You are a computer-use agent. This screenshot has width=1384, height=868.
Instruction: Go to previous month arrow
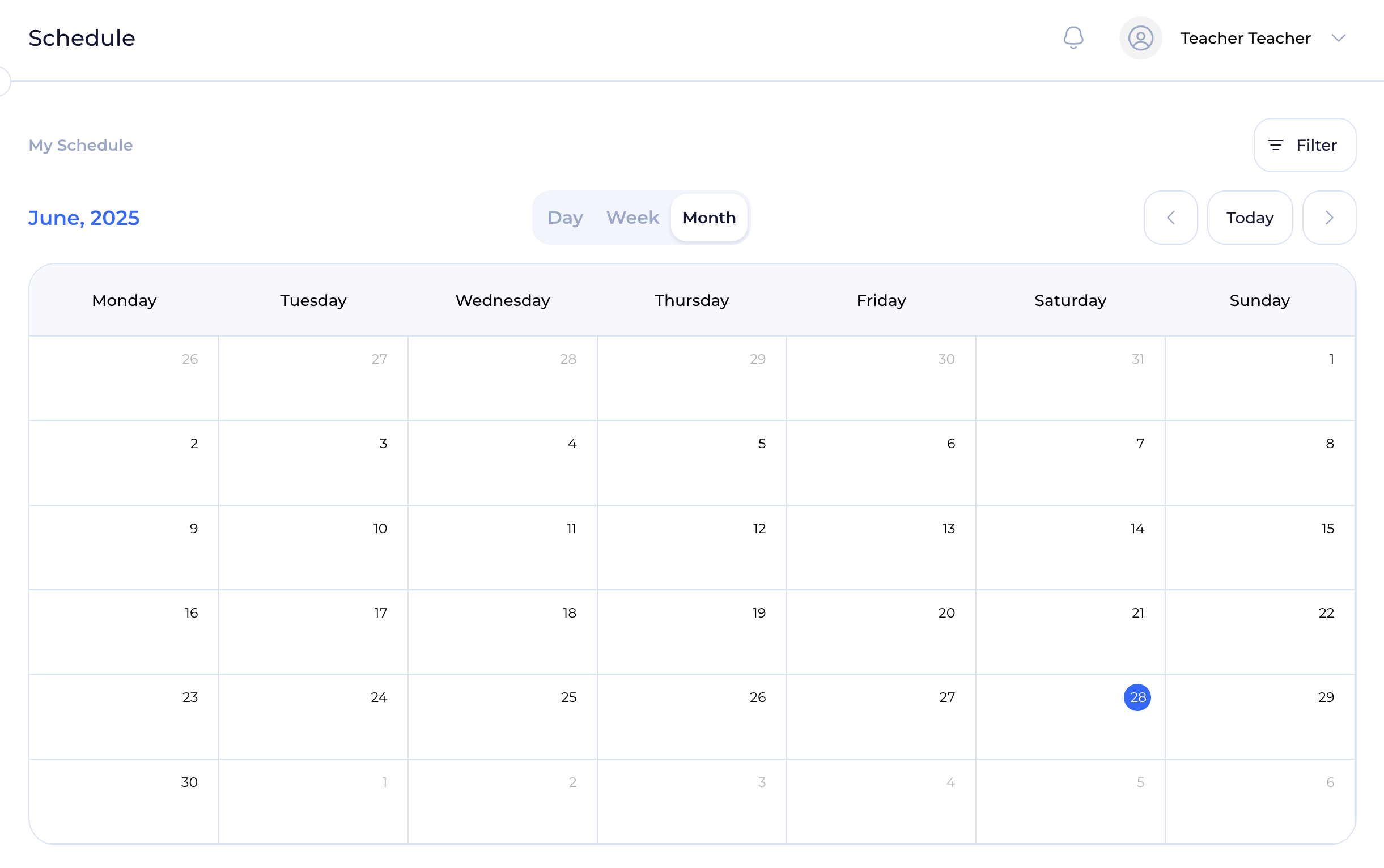(x=1170, y=218)
